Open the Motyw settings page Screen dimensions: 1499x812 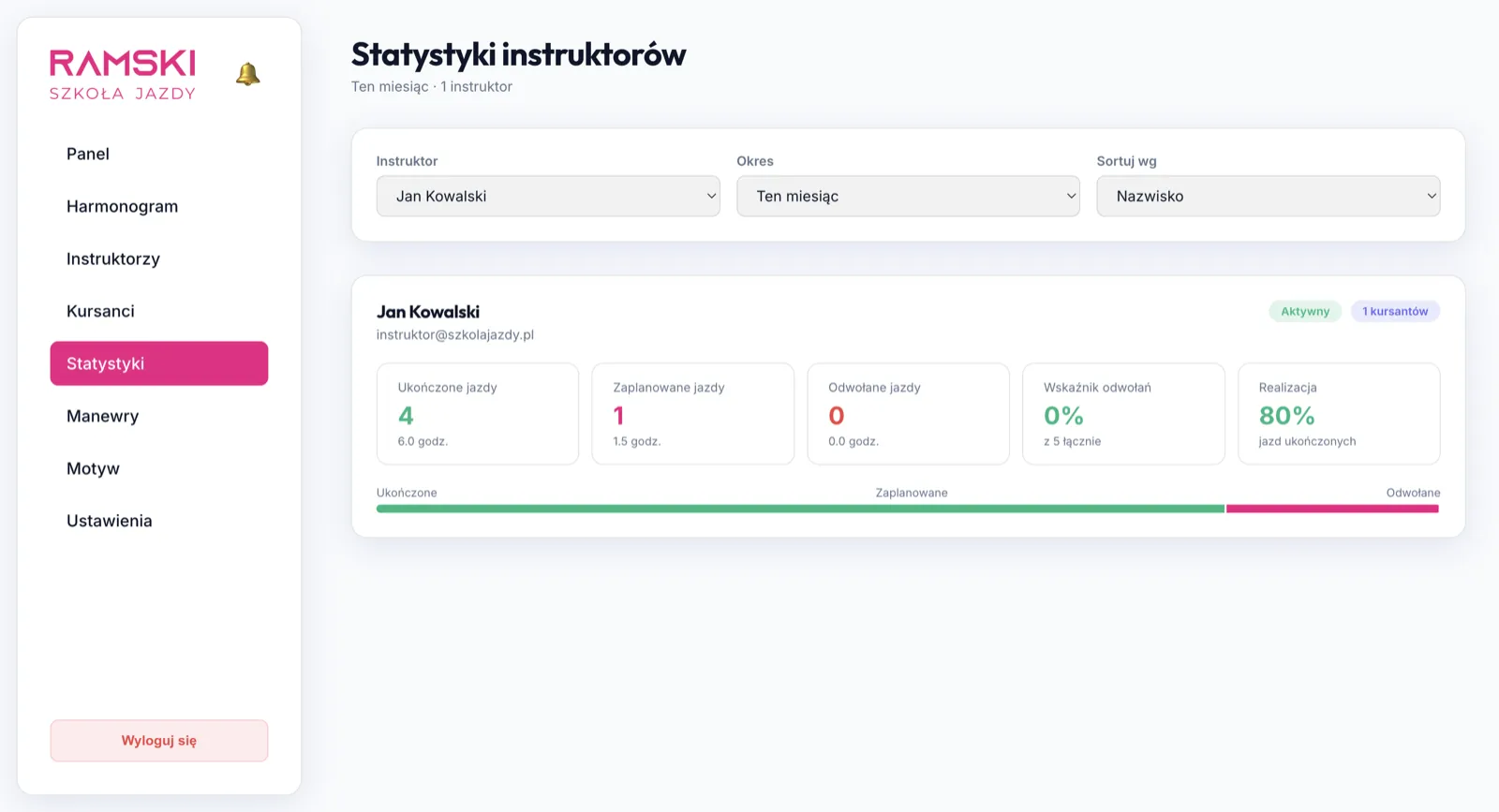[x=159, y=468]
